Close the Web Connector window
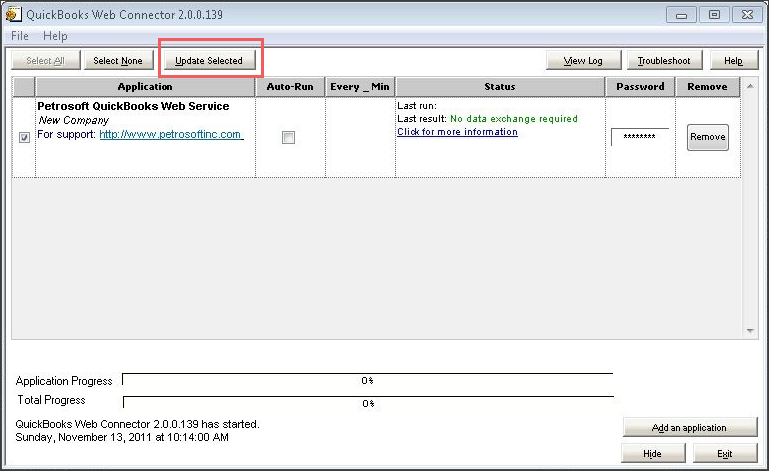Viewport: 769px width, 471px height. point(747,15)
